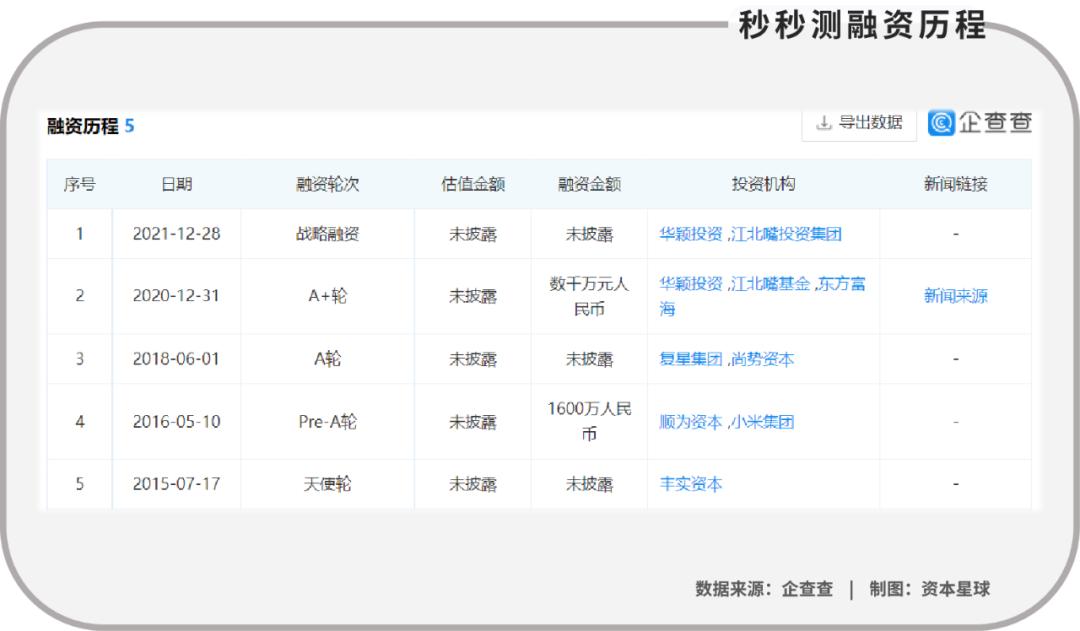The width and height of the screenshot is (1080, 631).
Task: Click the 新闻来源 news link
Action: click(x=955, y=296)
